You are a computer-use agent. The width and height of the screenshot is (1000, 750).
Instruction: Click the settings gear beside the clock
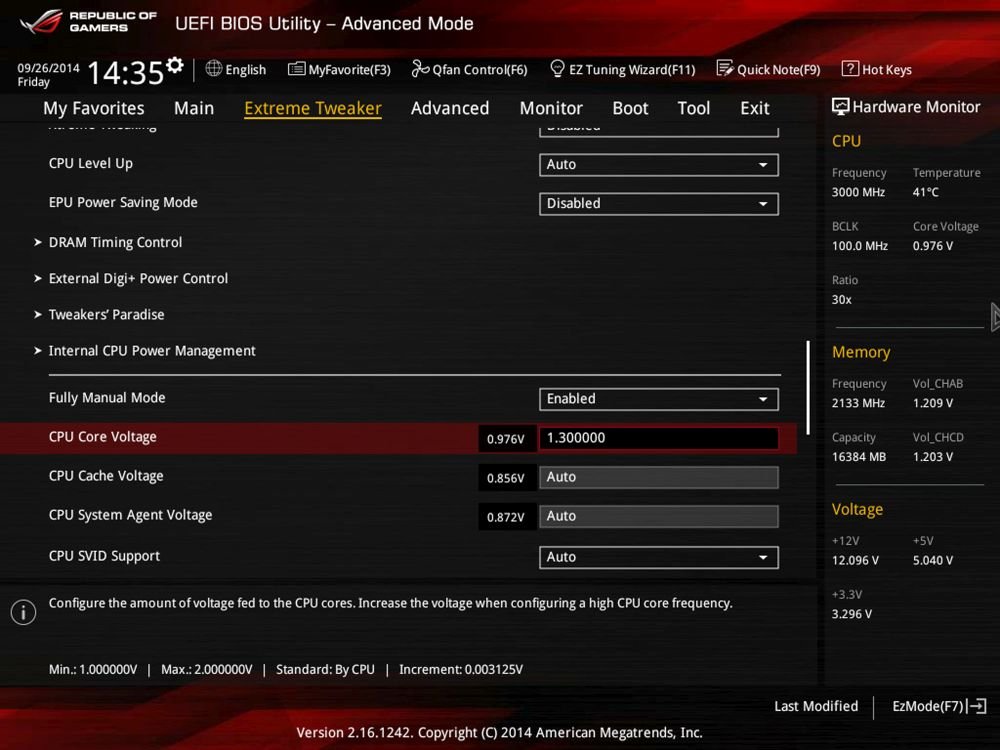175,64
